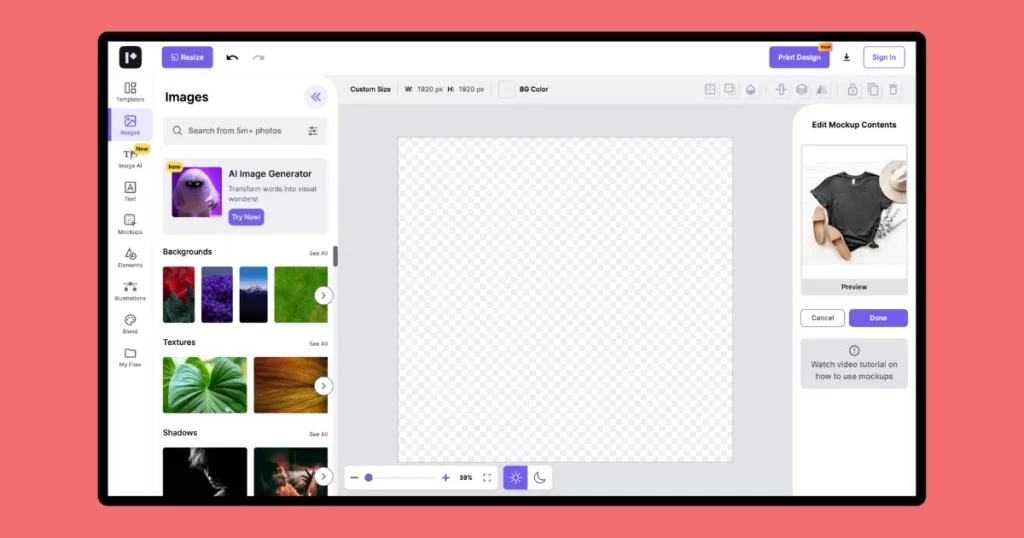Switch to dark mode moon toggle

coord(540,478)
